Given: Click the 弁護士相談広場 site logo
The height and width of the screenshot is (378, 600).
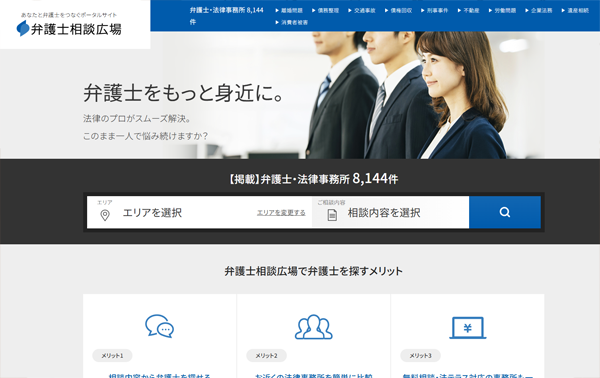Looking at the screenshot, I should 69,29.
